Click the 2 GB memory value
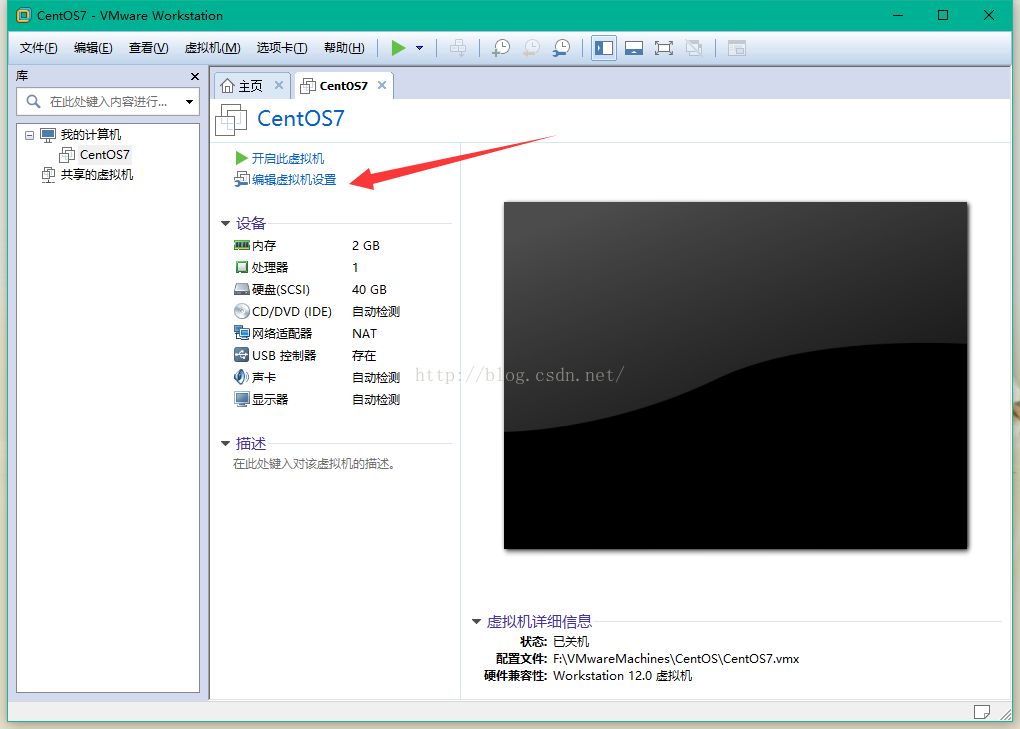 pyautogui.click(x=366, y=246)
